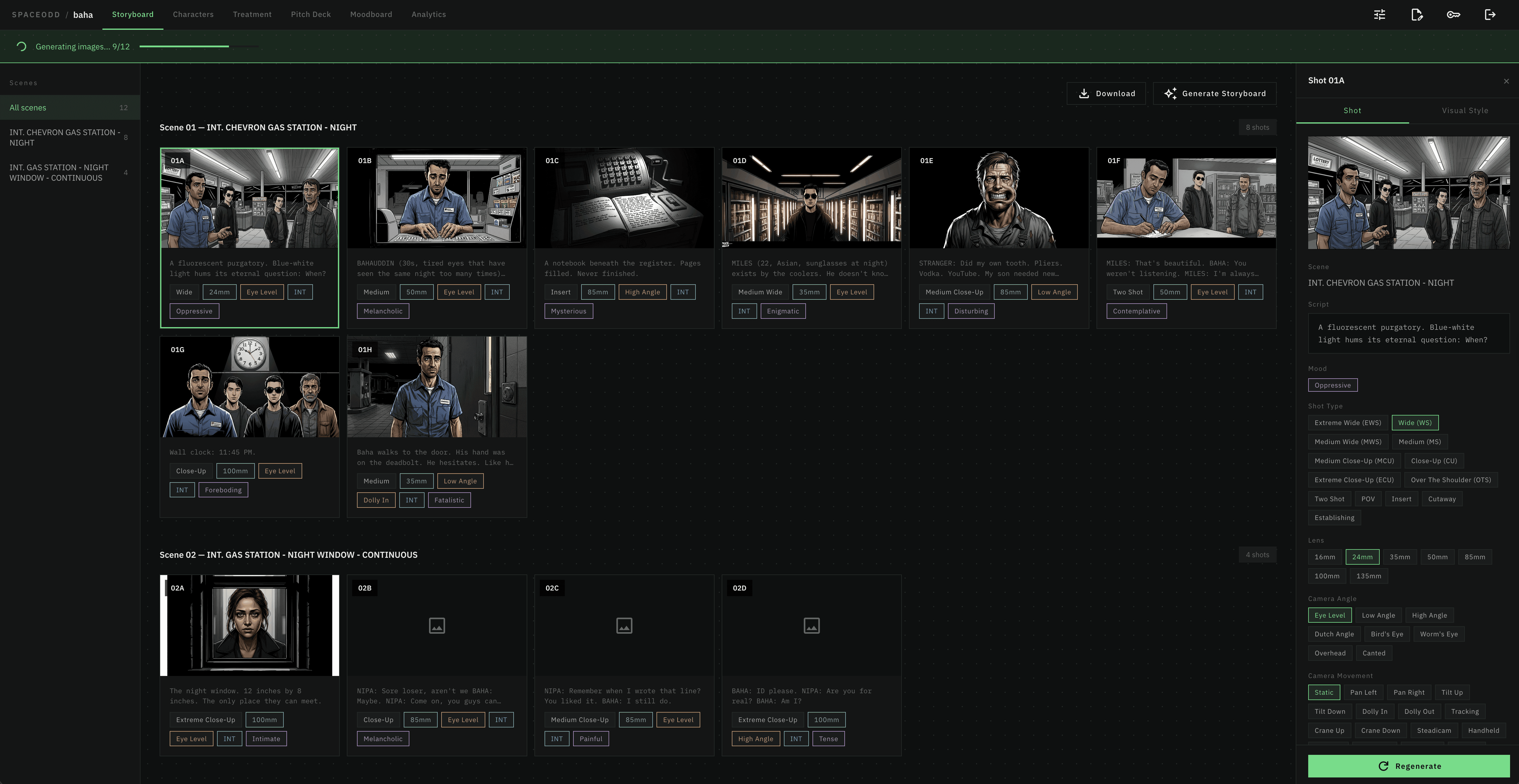1519x784 pixels.
Task: Select the shot 01E storyboard thumbnail
Action: point(998,198)
